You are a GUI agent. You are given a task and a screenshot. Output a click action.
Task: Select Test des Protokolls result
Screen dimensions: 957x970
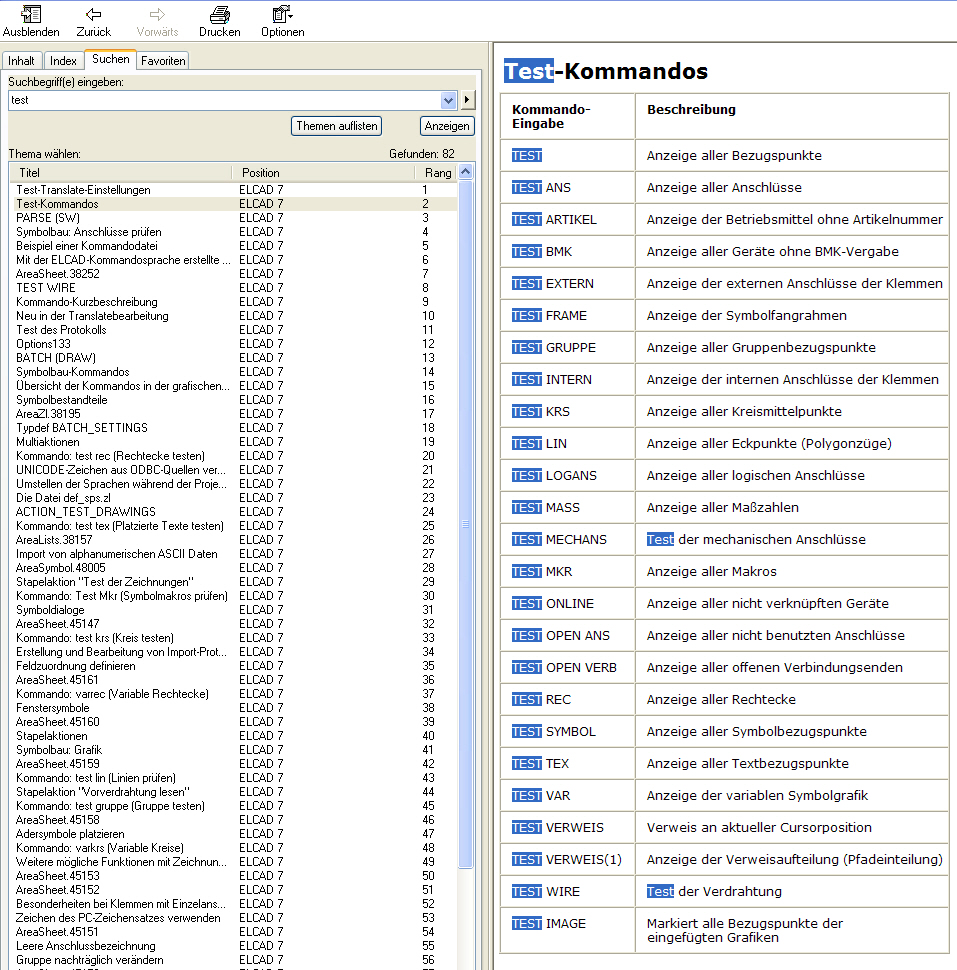(61, 330)
